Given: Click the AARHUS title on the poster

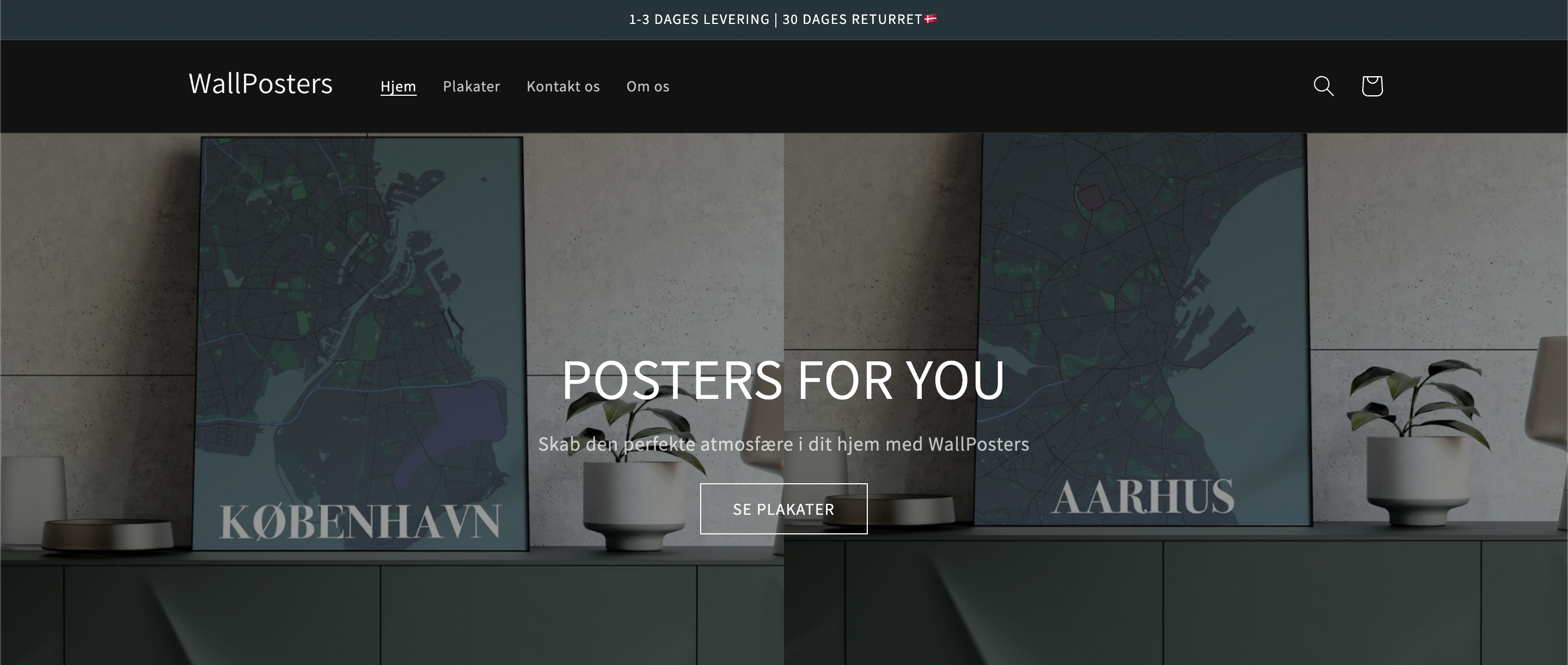Looking at the screenshot, I should tap(1143, 496).
